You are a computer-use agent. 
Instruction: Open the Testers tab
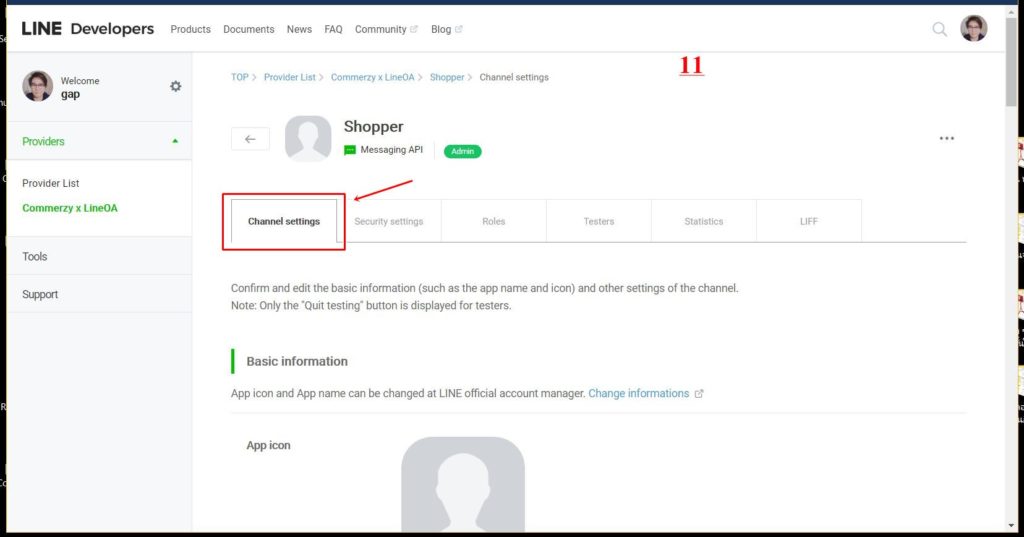[x=599, y=221]
